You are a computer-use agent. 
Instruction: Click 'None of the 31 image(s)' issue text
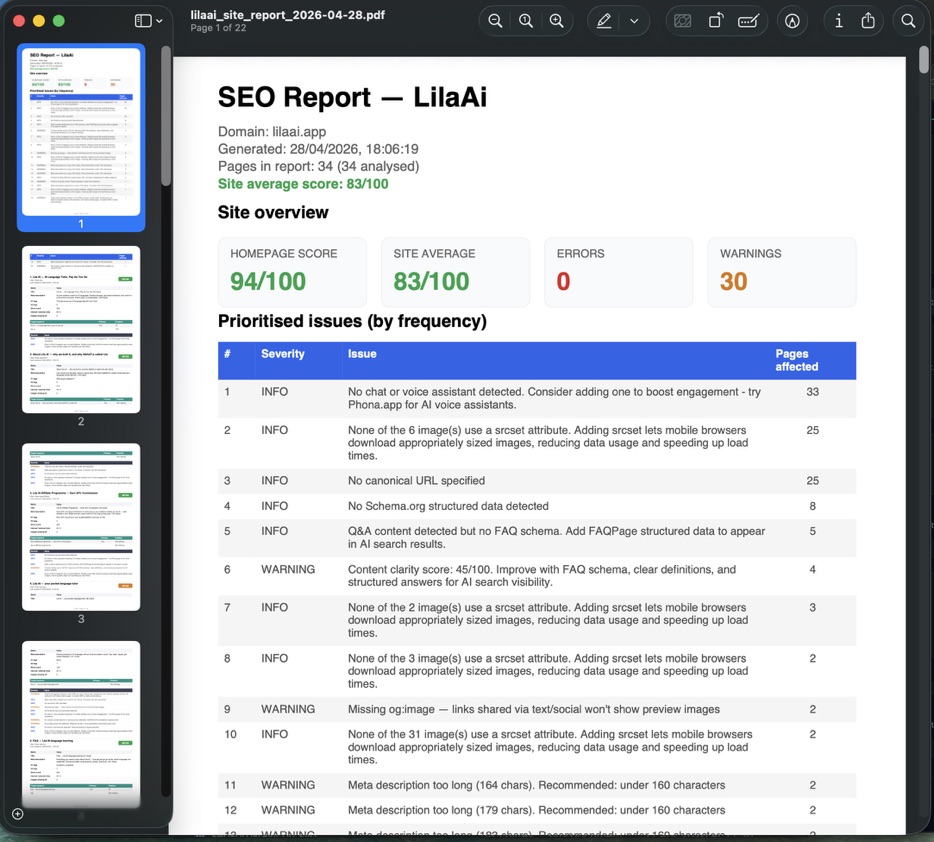(550, 747)
